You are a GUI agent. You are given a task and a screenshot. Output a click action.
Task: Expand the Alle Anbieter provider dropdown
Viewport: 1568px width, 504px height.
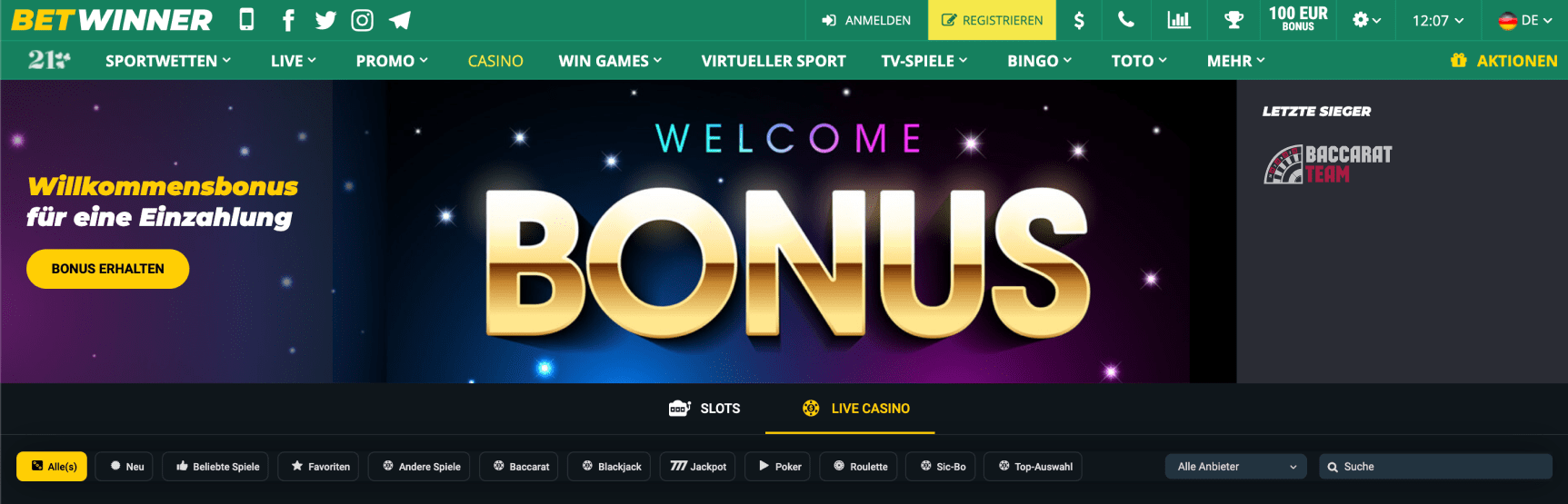[x=1235, y=467]
